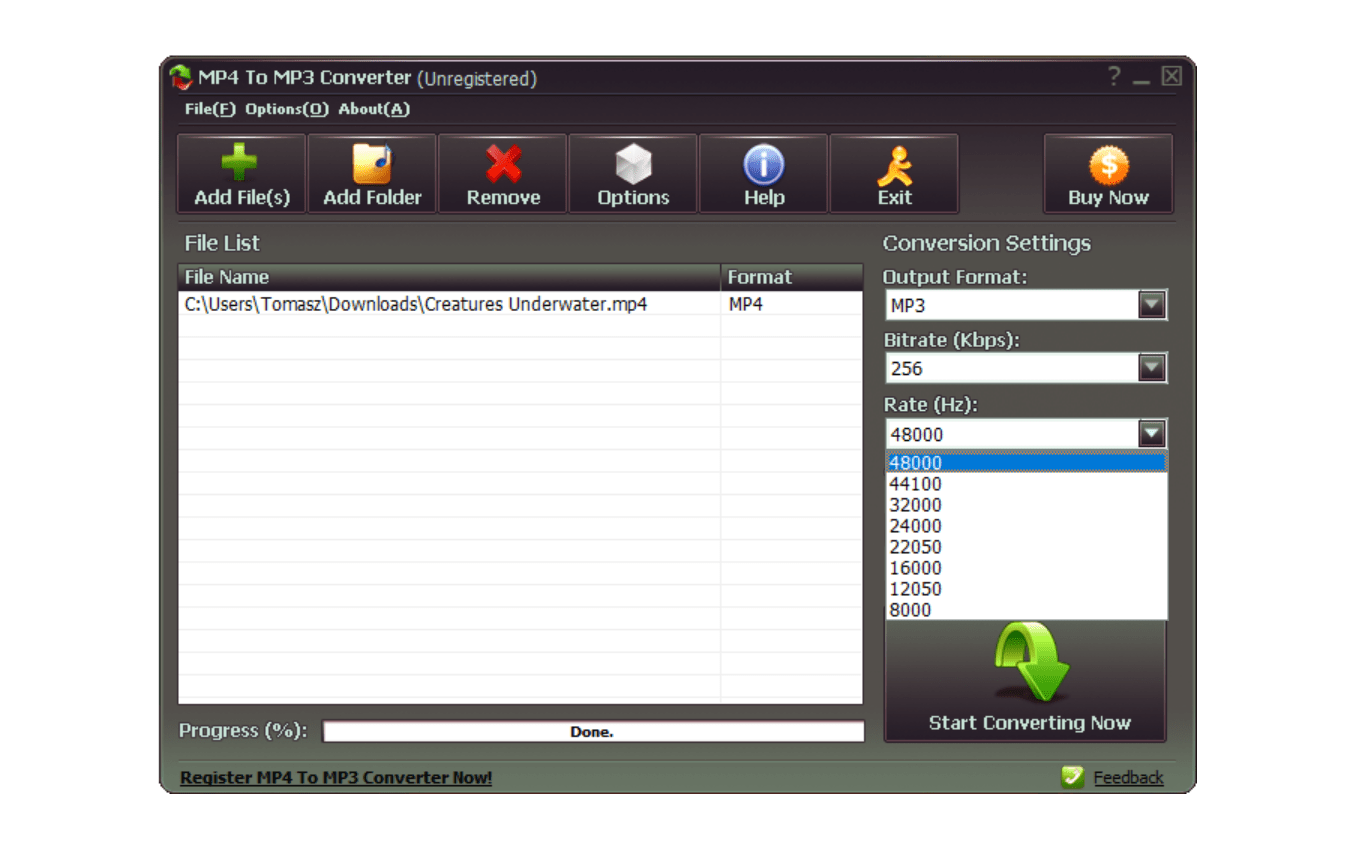Select 44100 in the rate list
Screen dimensions: 1361x868
click(x=1027, y=484)
